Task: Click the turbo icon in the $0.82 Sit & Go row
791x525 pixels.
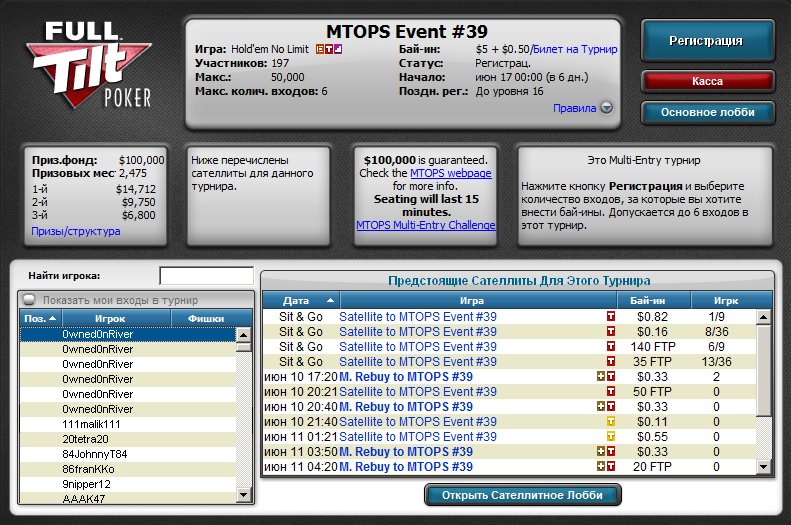Action: point(611,316)
